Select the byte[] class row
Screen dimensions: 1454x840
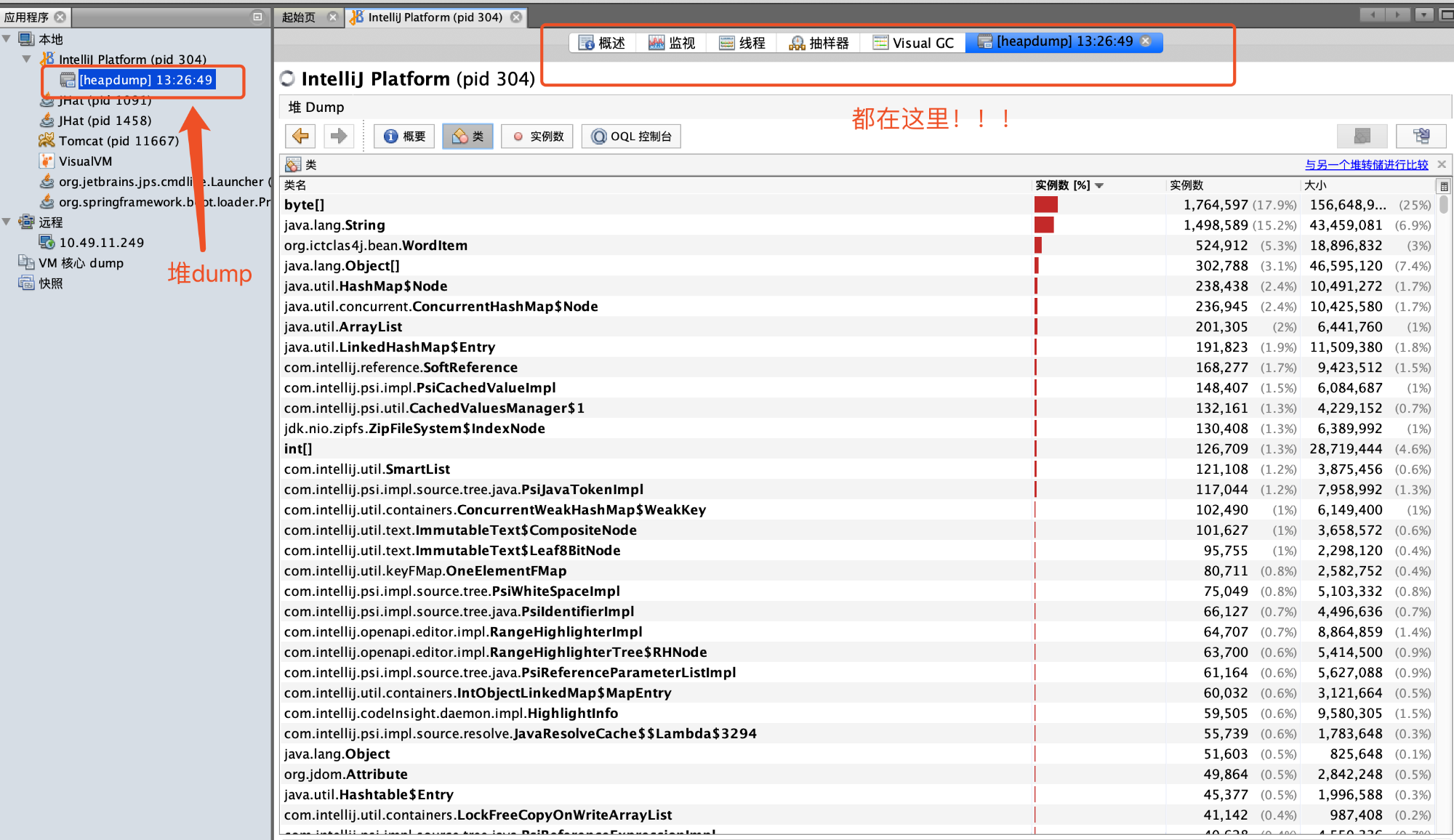coord(858,205)
